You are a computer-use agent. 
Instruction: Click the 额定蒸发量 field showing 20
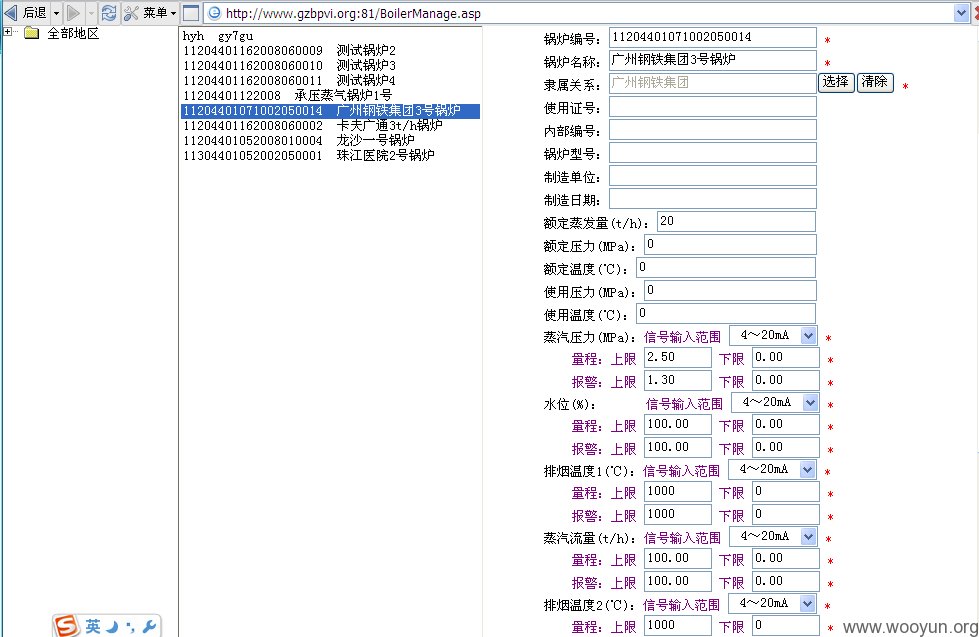tap(736, 222)
